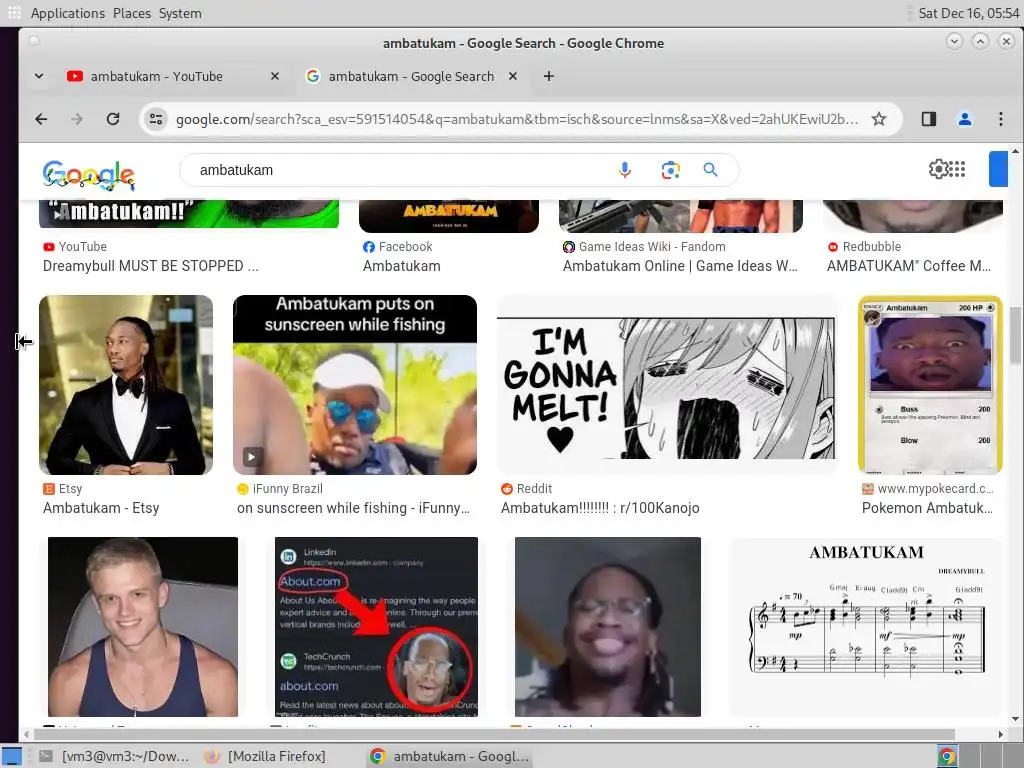
Task: Click the scroll right arrow of horizontal scrollbar
Action: coord(1000,735)
